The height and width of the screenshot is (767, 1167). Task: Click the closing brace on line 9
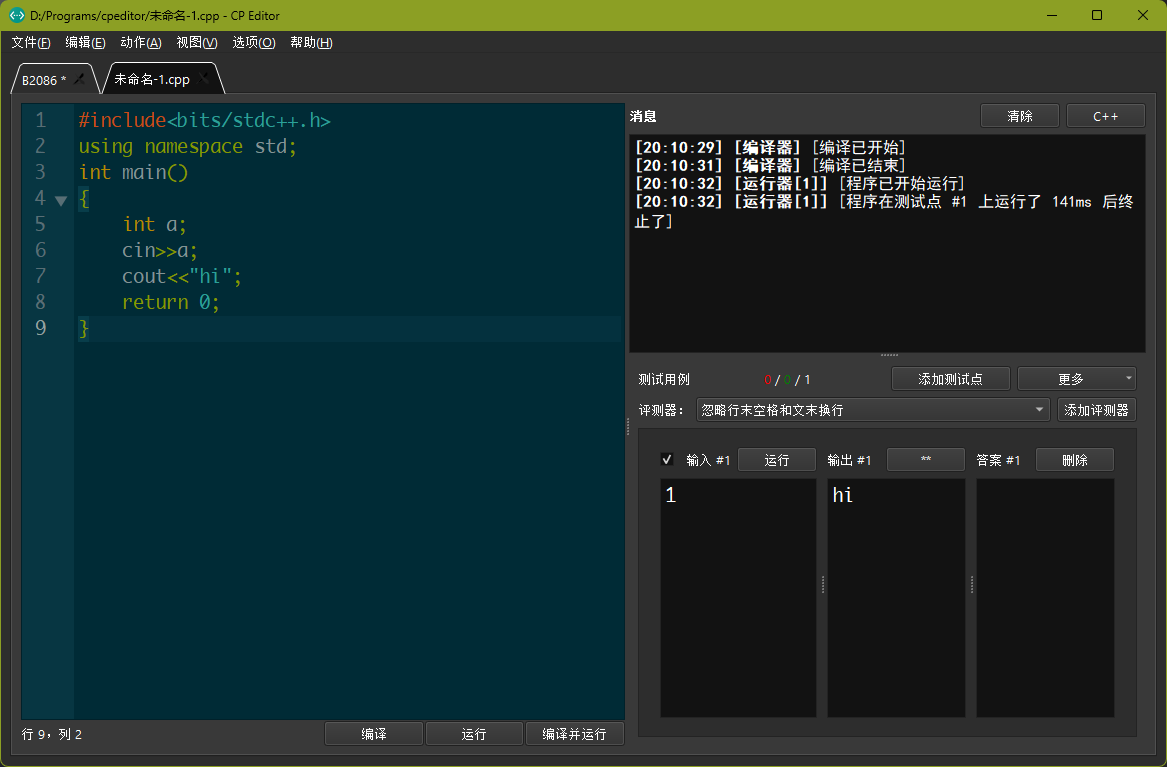point(83,328)
